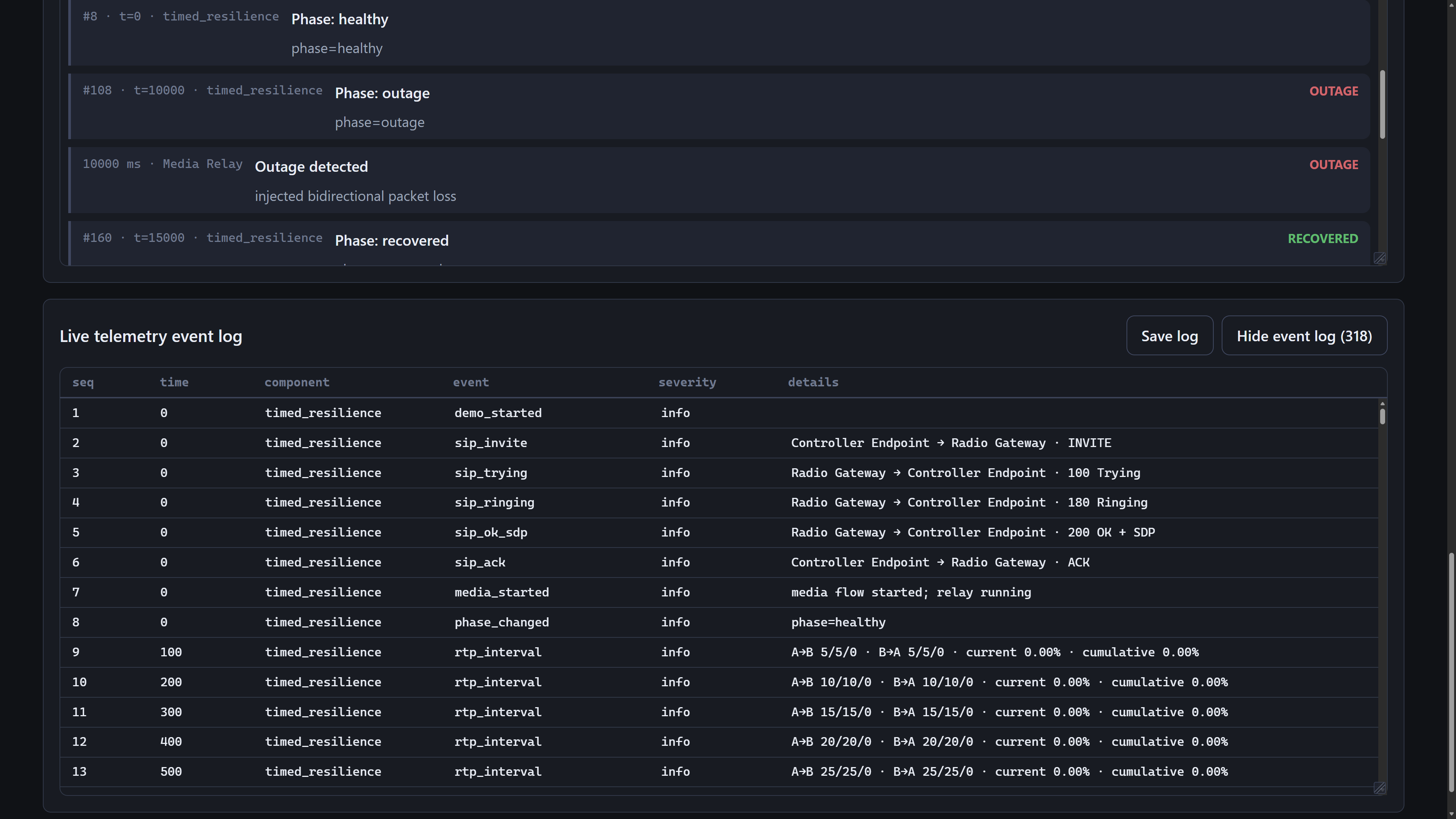Click the 'A→B 20/20/0' details cell
1456x819 pixels.
tap(1009, 742)
